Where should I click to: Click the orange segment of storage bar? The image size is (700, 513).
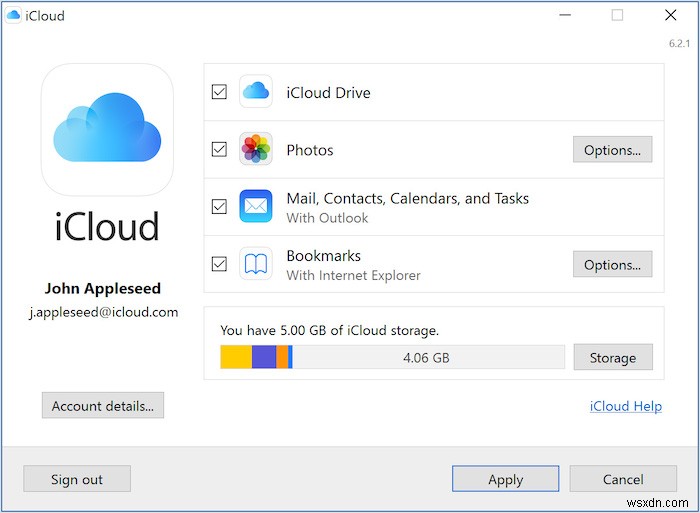(x=282, y=357)
